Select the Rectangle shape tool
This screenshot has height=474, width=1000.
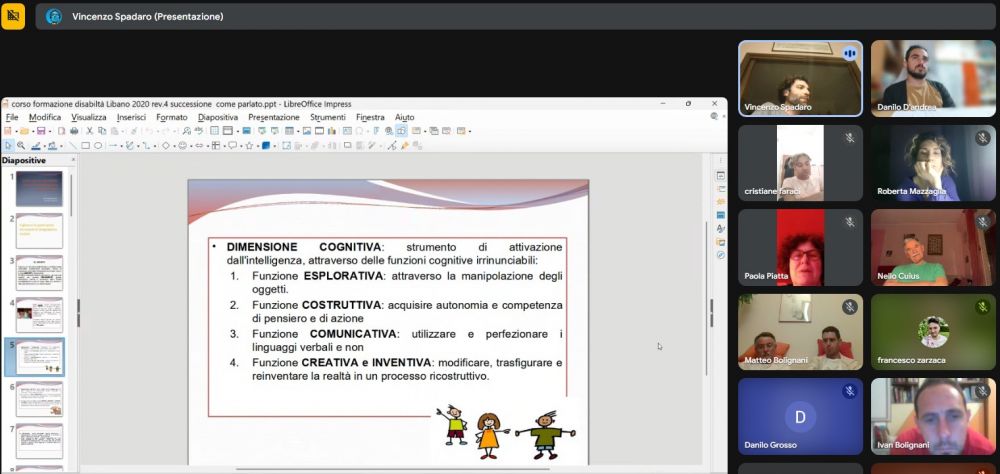(x=85, y=145)
